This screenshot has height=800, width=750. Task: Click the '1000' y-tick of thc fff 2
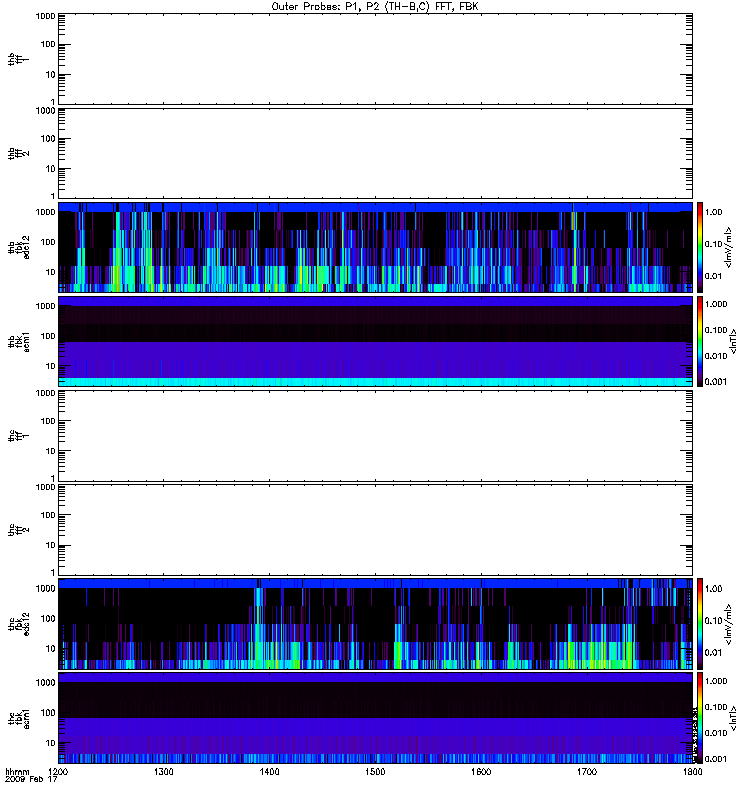pos(45,487)
